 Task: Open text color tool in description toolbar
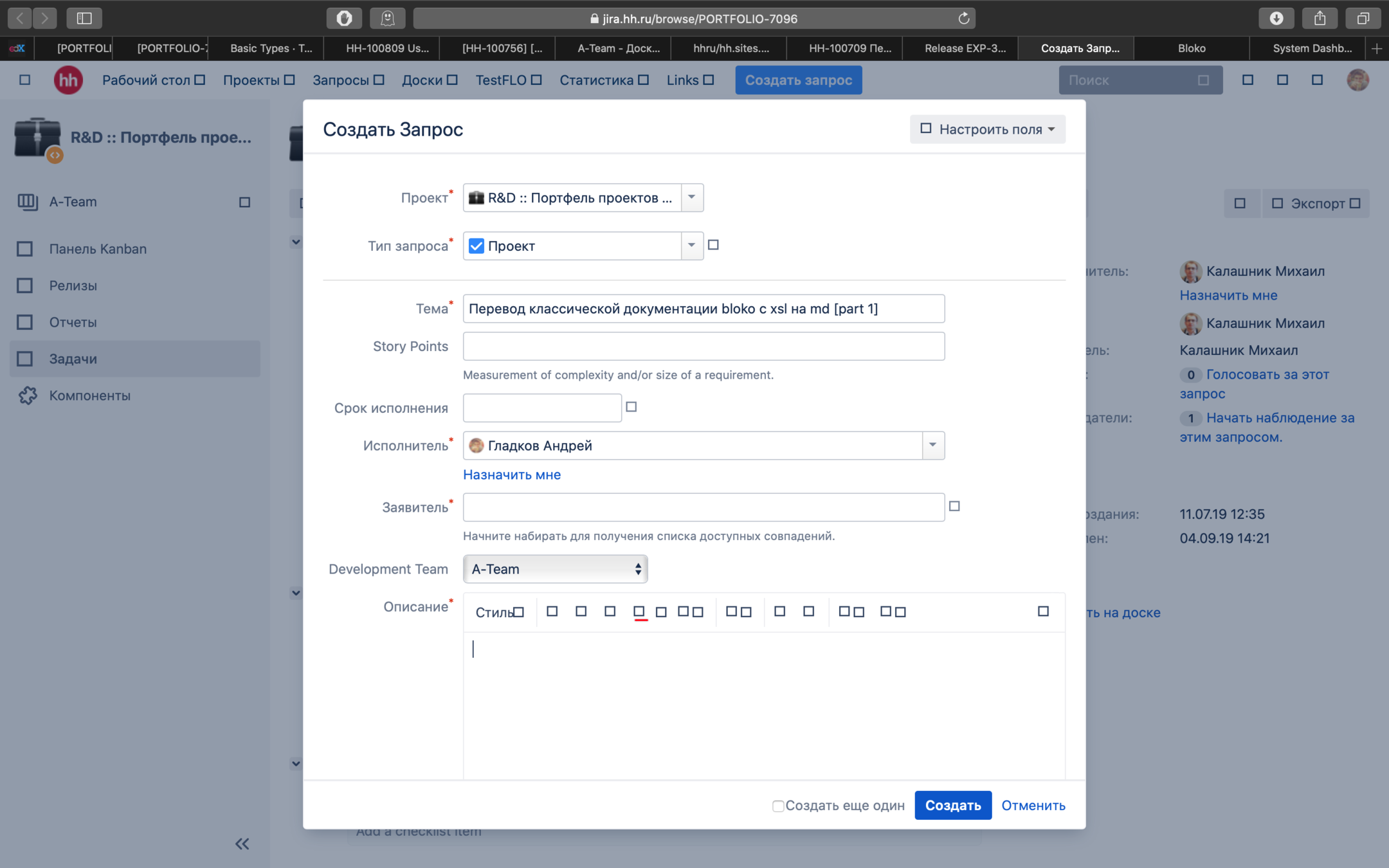pos(639,612)
